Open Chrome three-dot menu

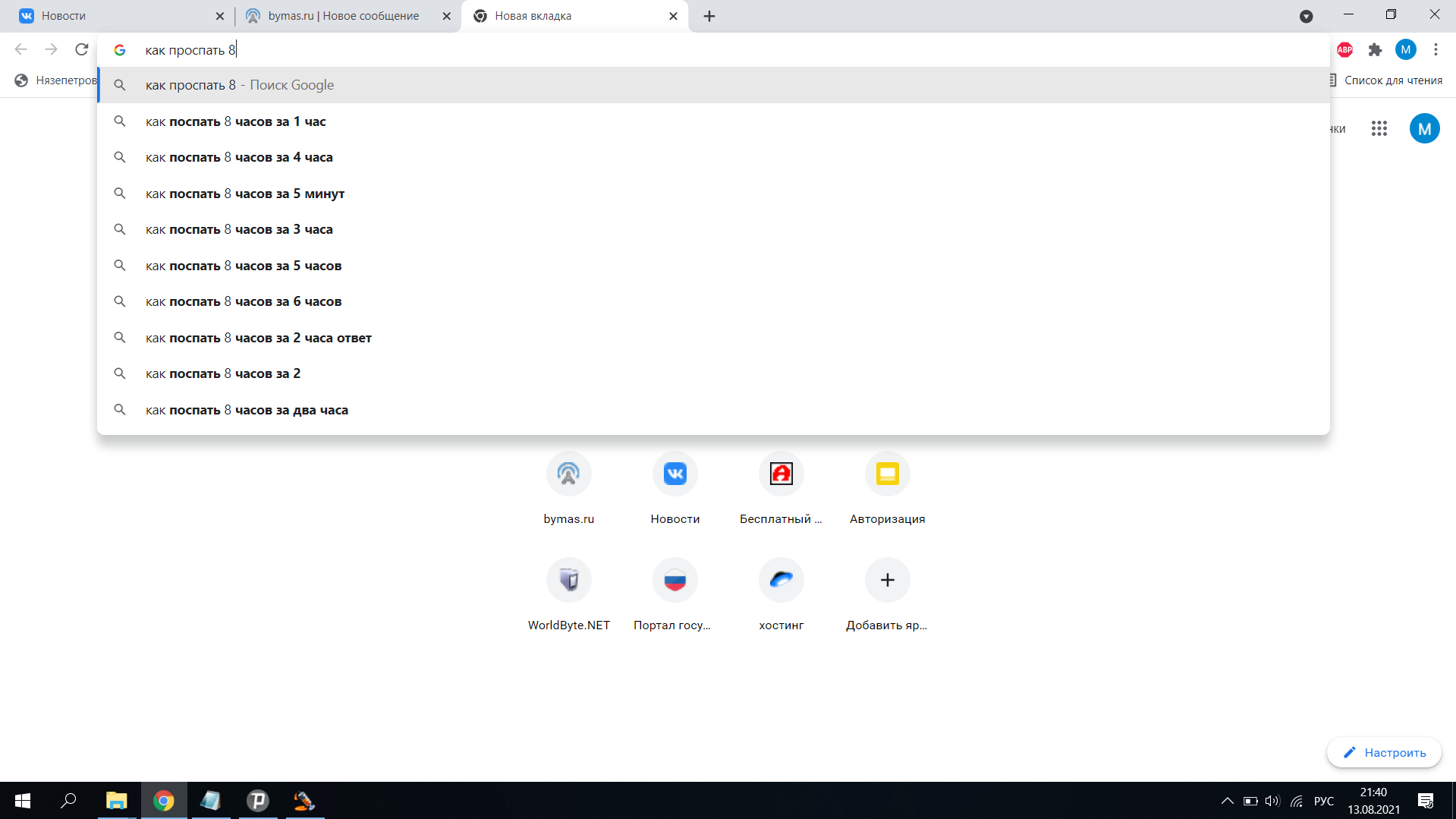(x=1435, y=50)
